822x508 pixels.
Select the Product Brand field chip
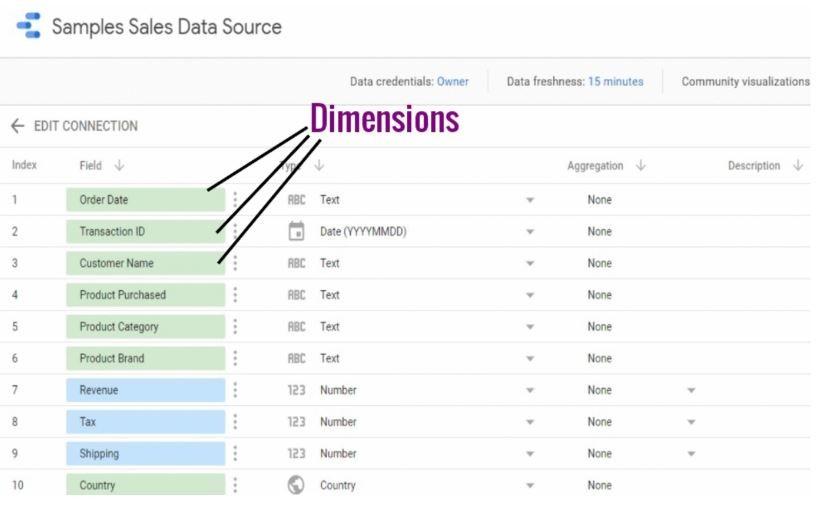pyautogui.click(x=146, y=358)
